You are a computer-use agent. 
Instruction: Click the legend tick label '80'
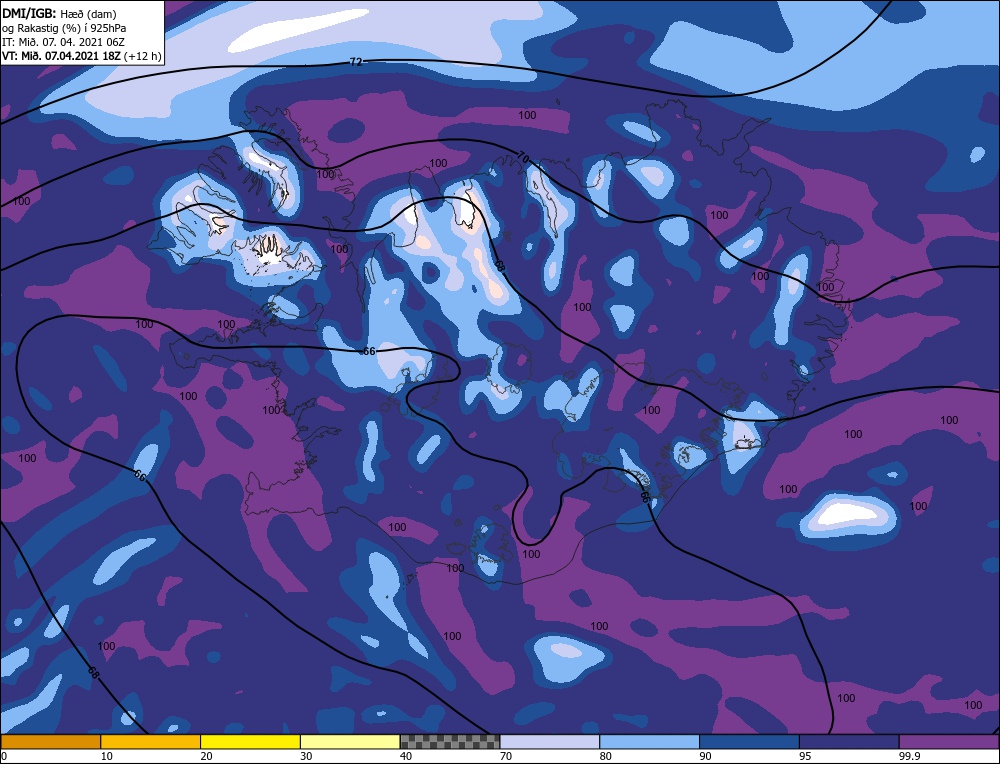click(x=605, y=756)
